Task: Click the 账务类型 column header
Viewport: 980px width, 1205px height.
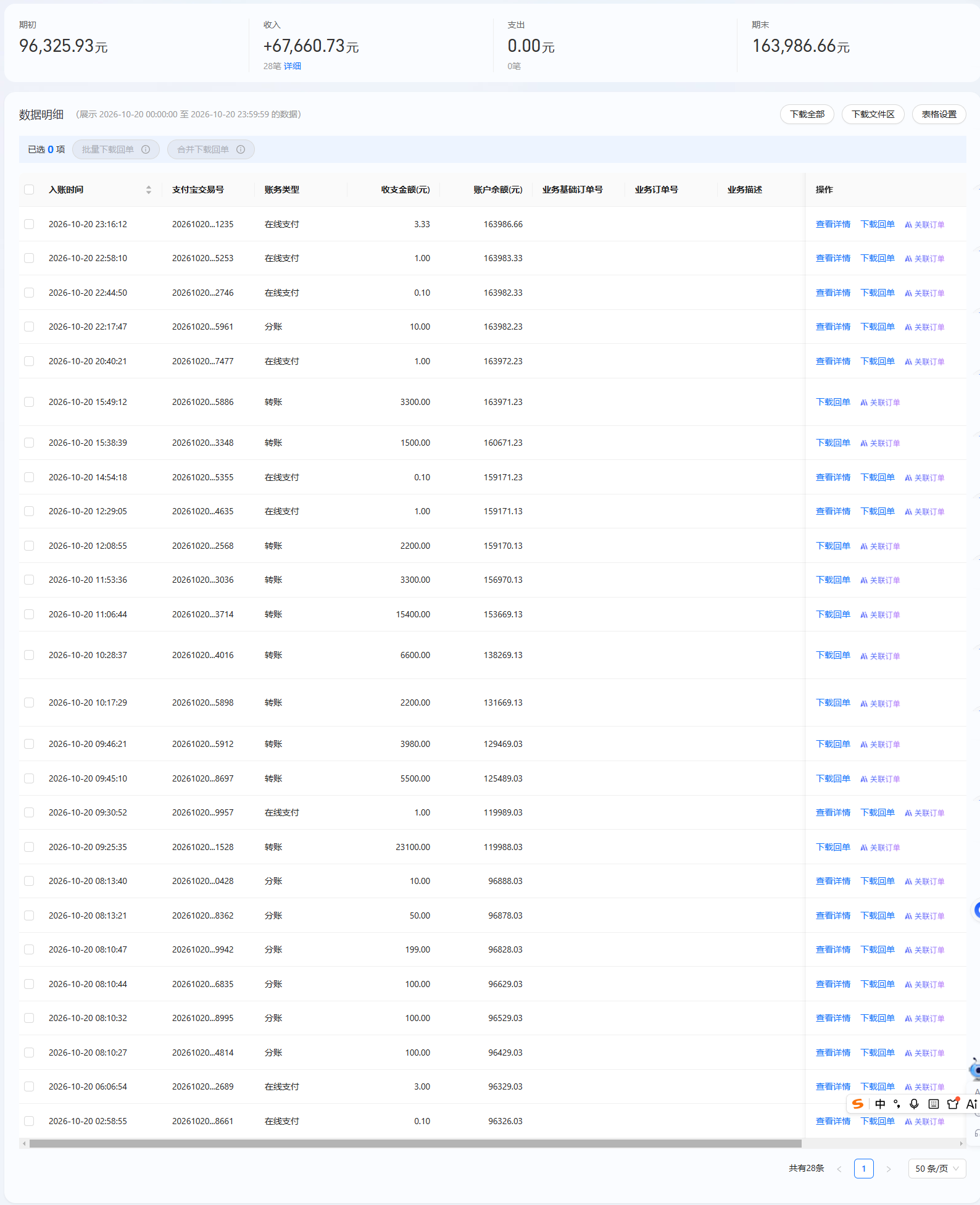Action: 282,190
